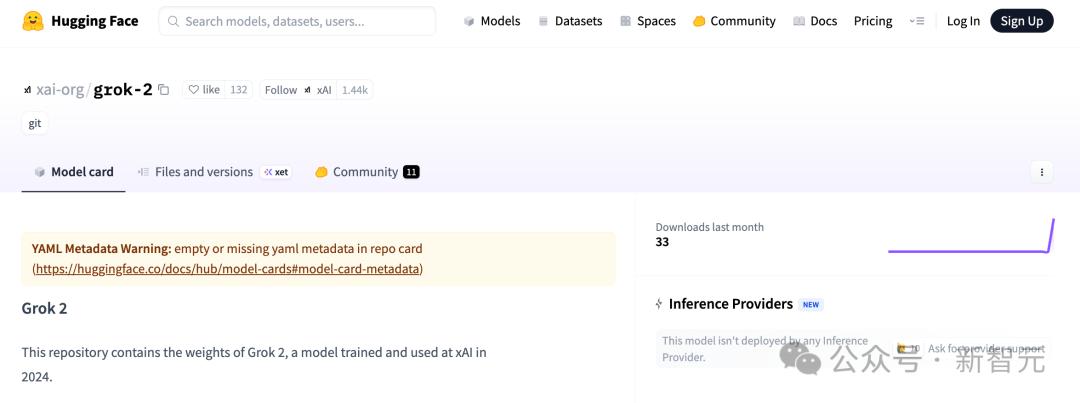Select the Model card tab
1080x403 pixels.
pyautogui.click(x=73, y=172)
